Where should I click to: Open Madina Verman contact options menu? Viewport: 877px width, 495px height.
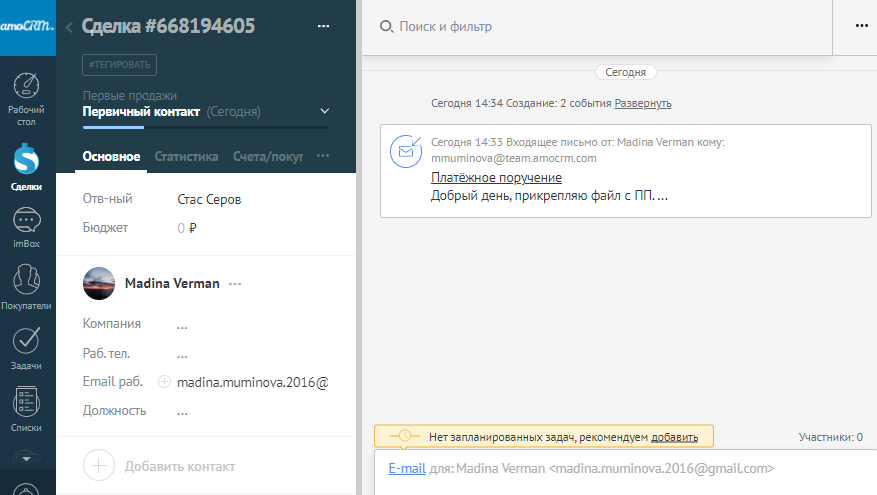[x=235, y=284]
